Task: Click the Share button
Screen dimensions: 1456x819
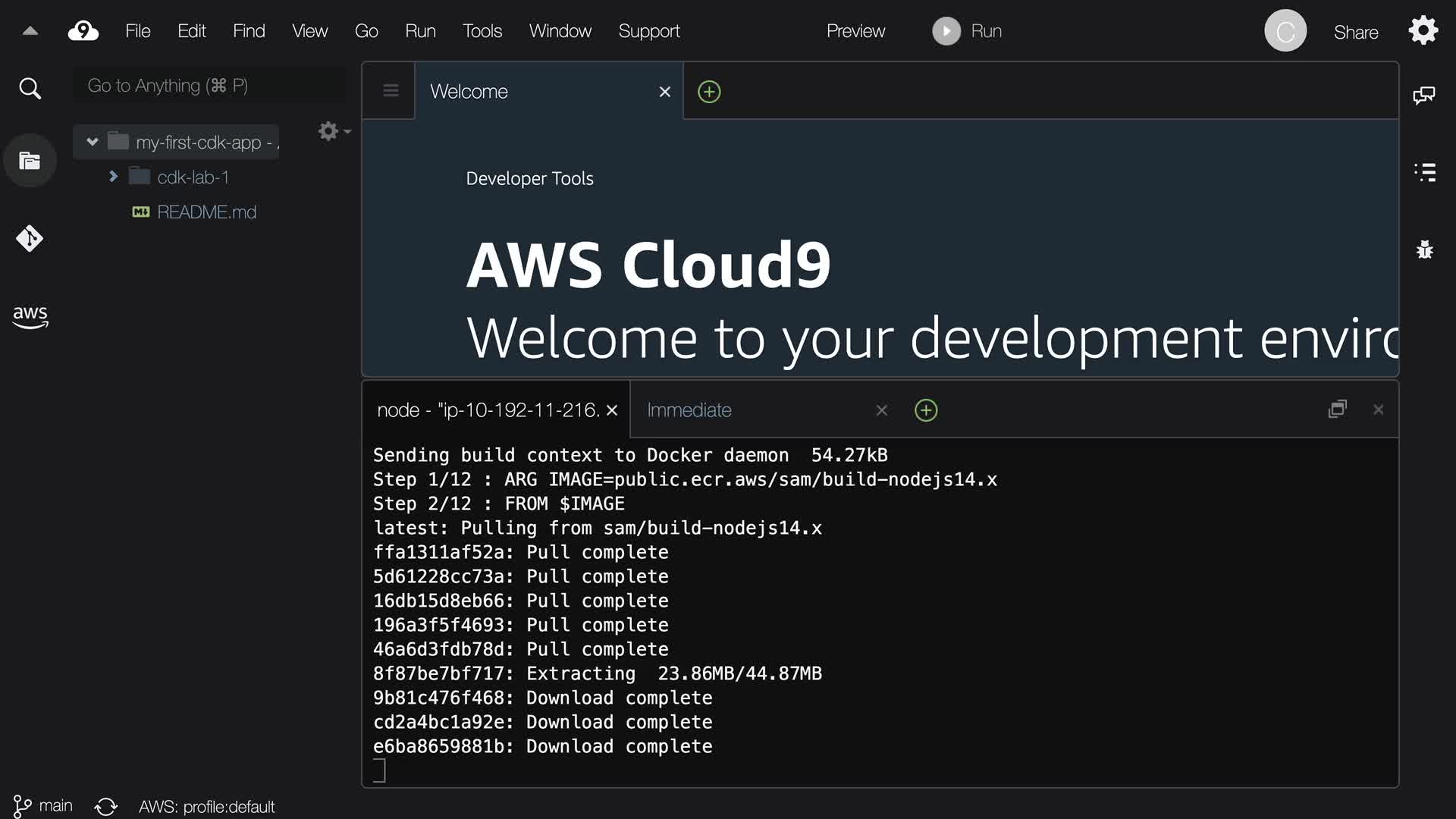Action: [x=1355, y=32]
